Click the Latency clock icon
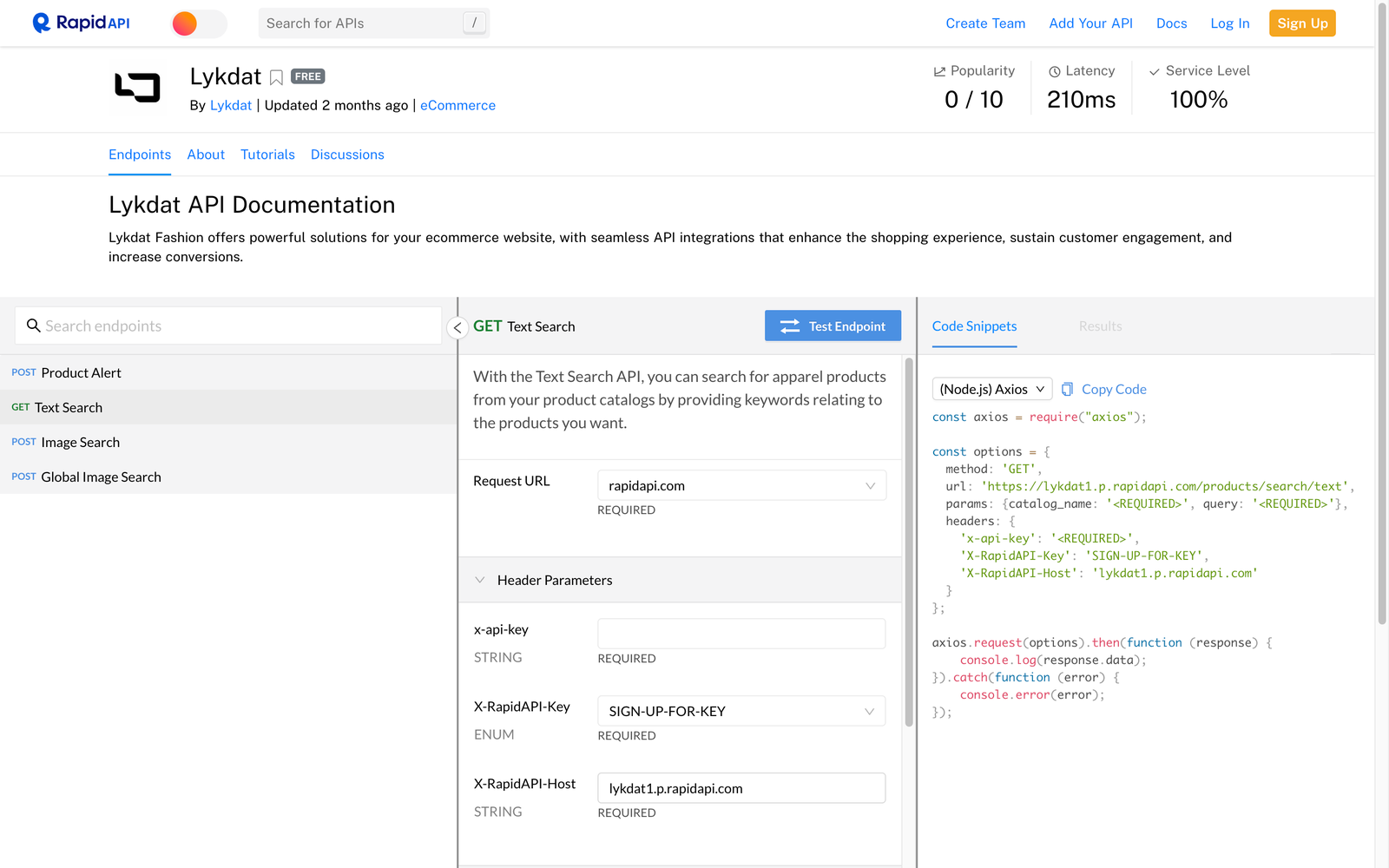 (1054, 71)
